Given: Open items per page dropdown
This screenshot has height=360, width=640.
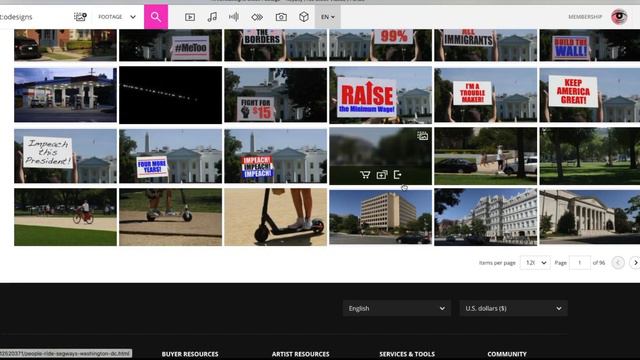Looking at the screenshot, I should pos(535,263).
